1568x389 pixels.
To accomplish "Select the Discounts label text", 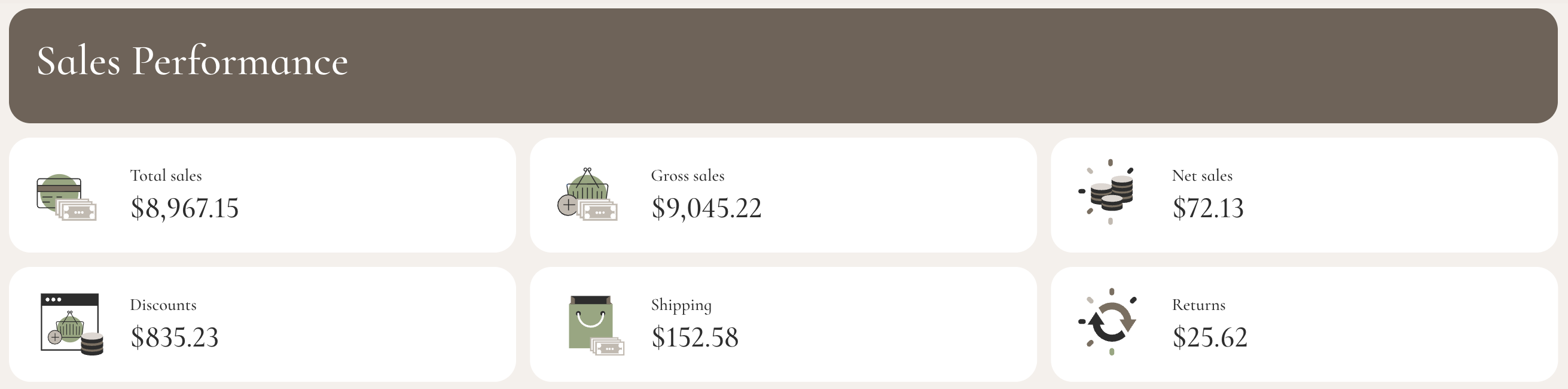I will click(x=163, y=305).
